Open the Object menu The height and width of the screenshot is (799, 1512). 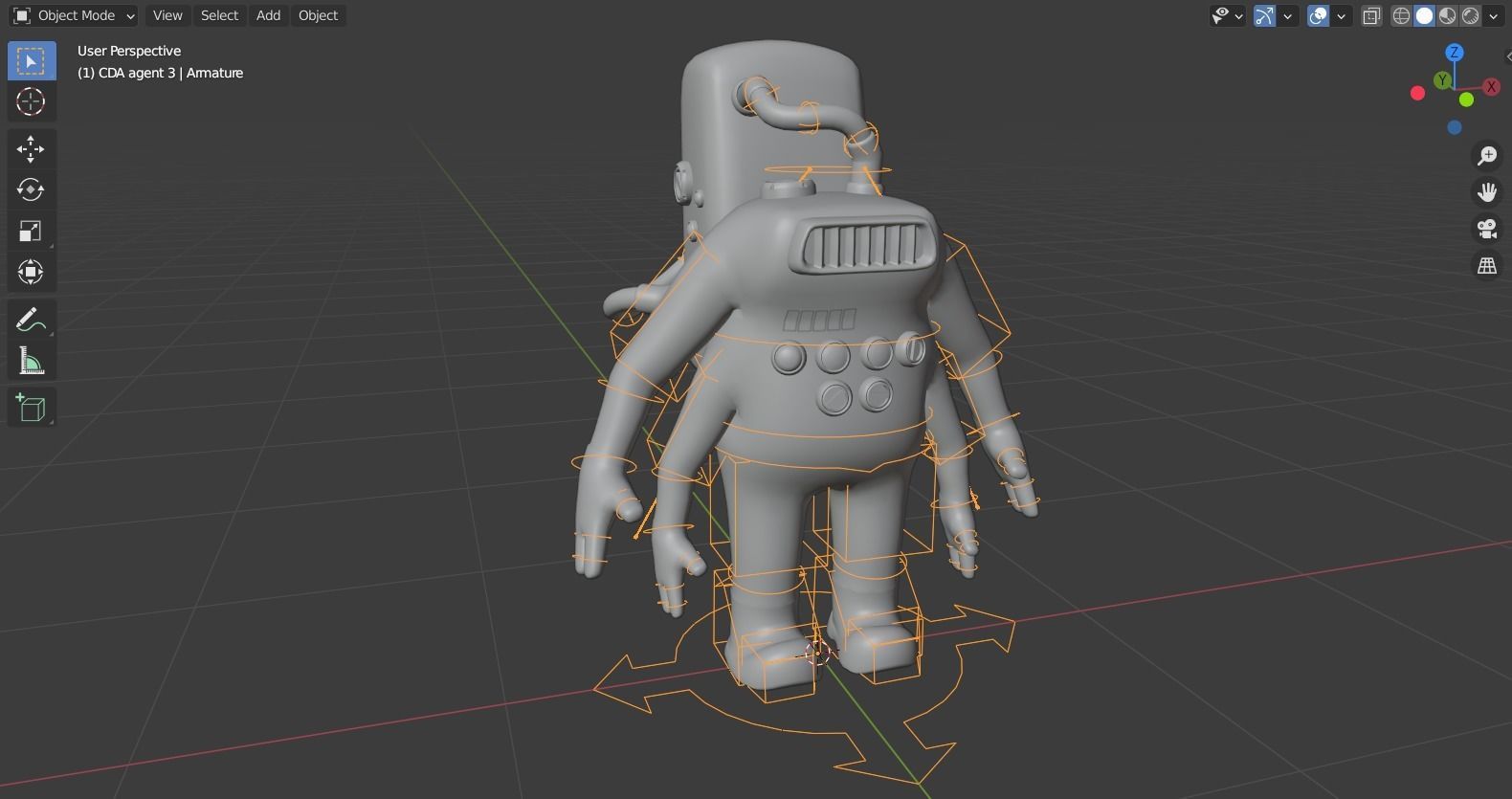point(318,15)
